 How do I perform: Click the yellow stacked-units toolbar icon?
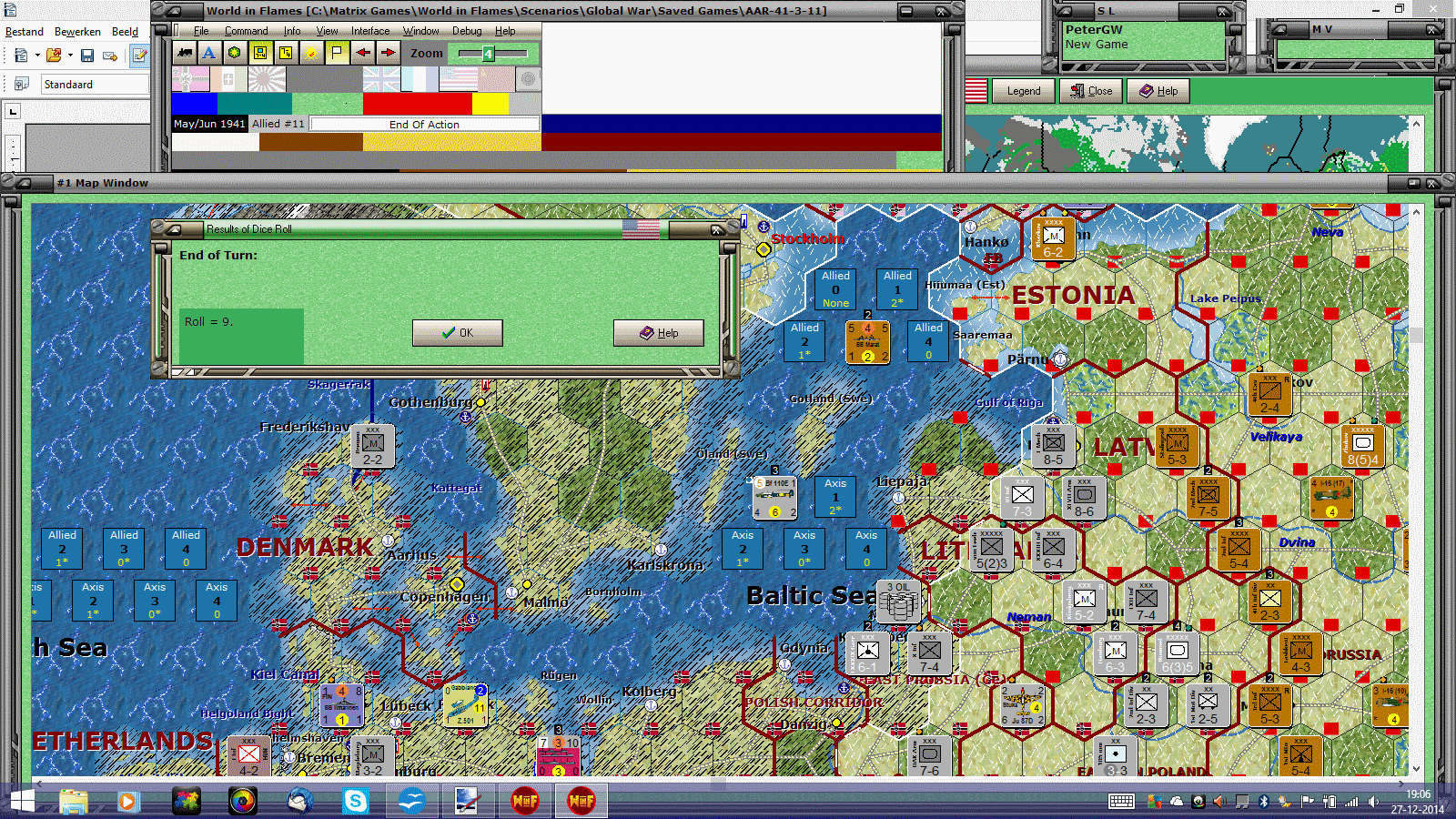(x=286, y=53)
